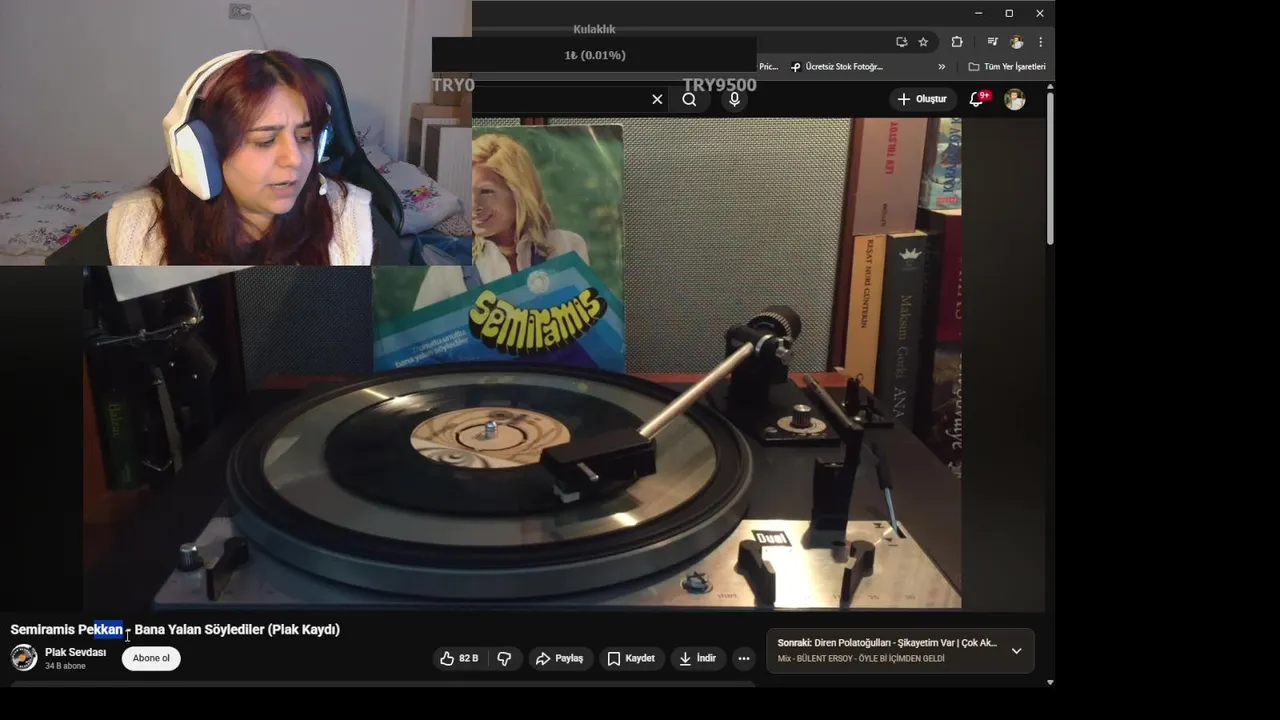This screenshot has height=720, width=1280.
Task: Show hidden bookmarks with the double chevron
Action: 941,67
